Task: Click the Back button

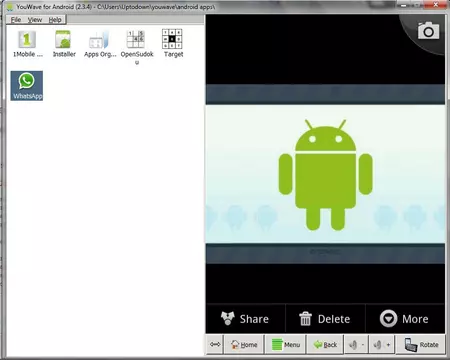Action: 325,344
